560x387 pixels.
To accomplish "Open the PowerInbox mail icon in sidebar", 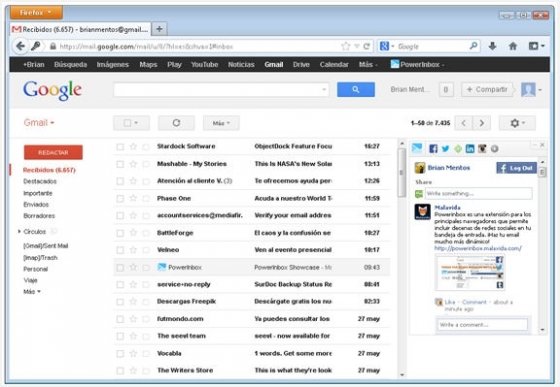I will pos(417,148).
